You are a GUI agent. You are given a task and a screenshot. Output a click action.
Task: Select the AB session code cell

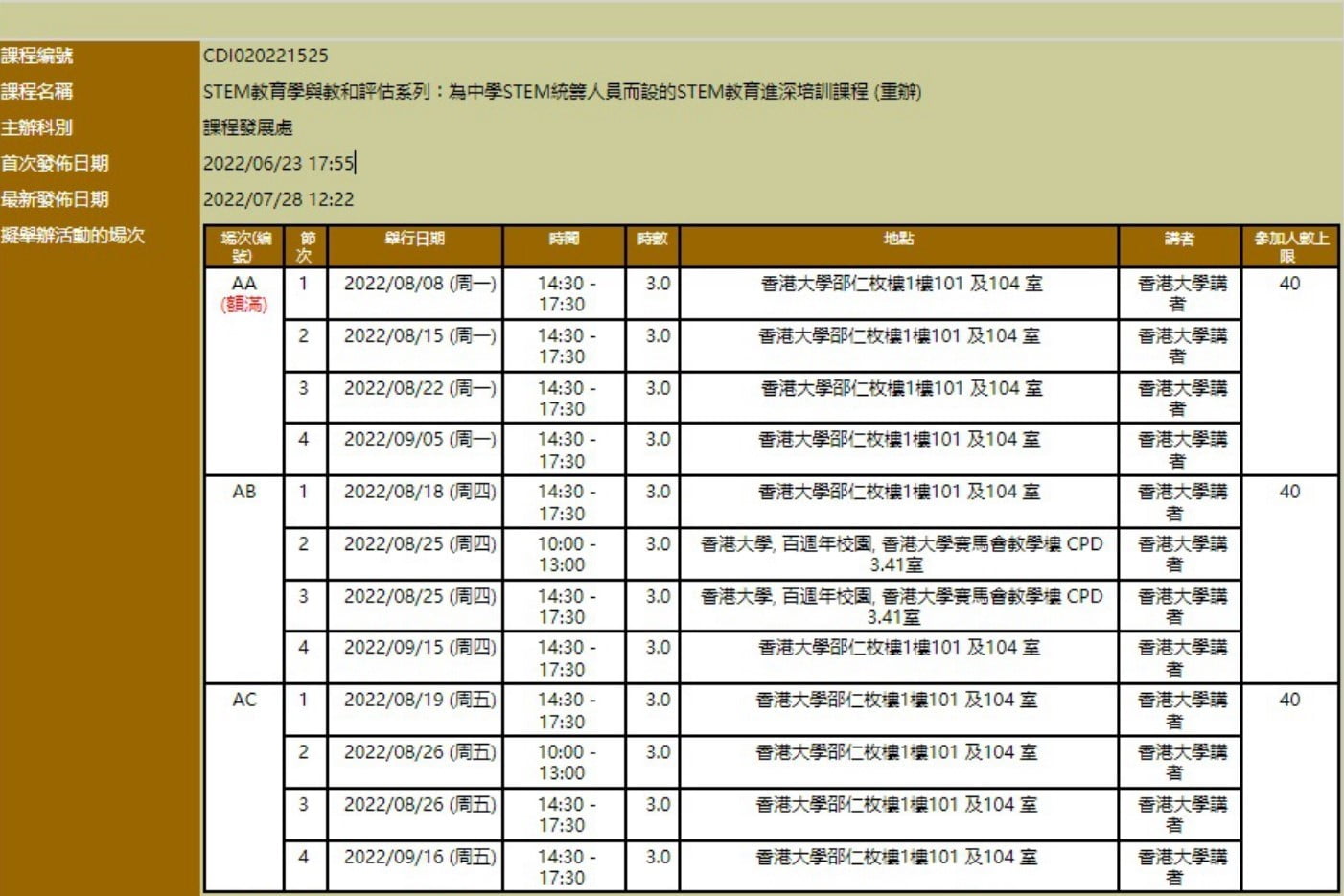(x=244, y=492)
